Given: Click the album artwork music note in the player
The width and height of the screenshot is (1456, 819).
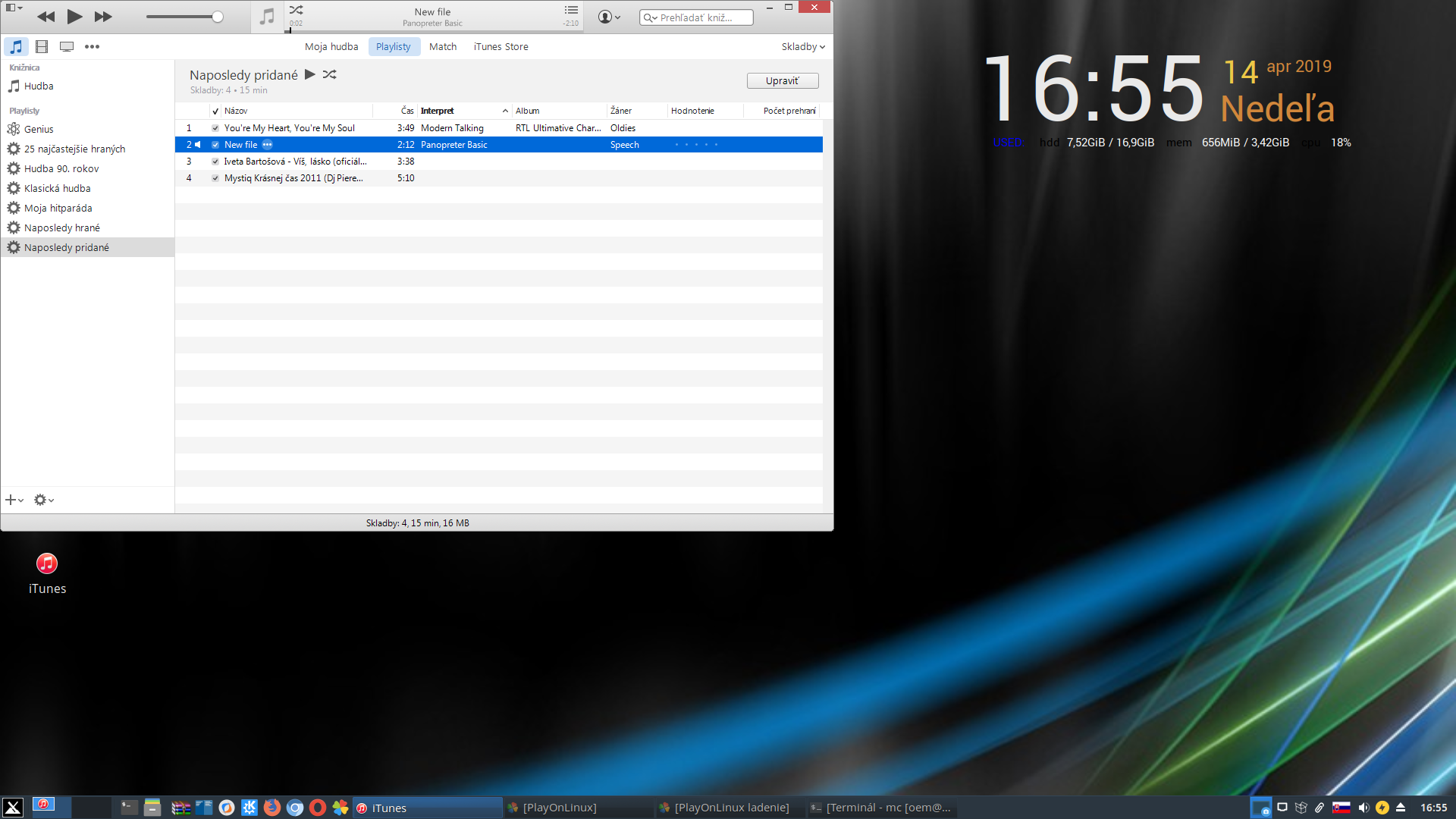Looking at the screenshot, I should point(267,17).
